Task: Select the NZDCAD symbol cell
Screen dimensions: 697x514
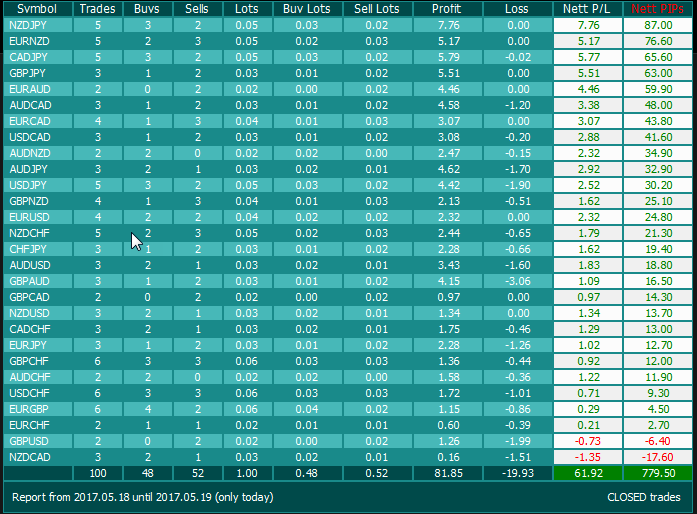Action: click(x=37, y=458)
